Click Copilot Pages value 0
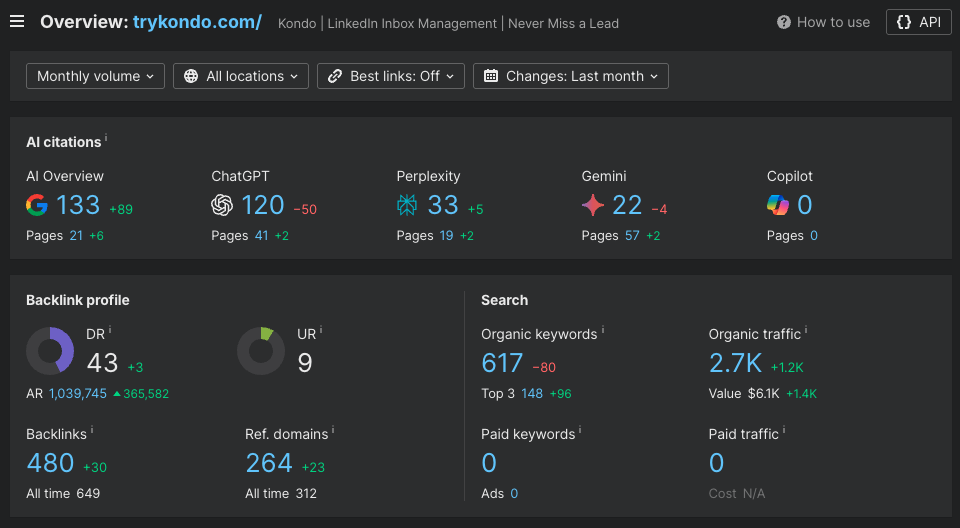This screenshot has width=960, height=528. [814, 236]
